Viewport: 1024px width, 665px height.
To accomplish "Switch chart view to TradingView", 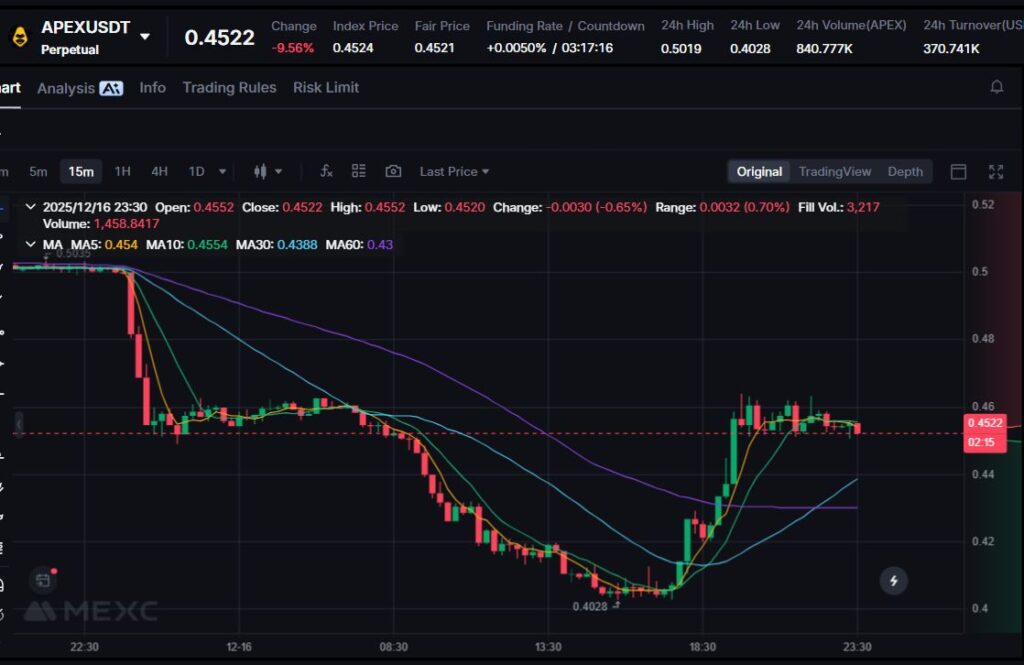I will click(834, 172).
